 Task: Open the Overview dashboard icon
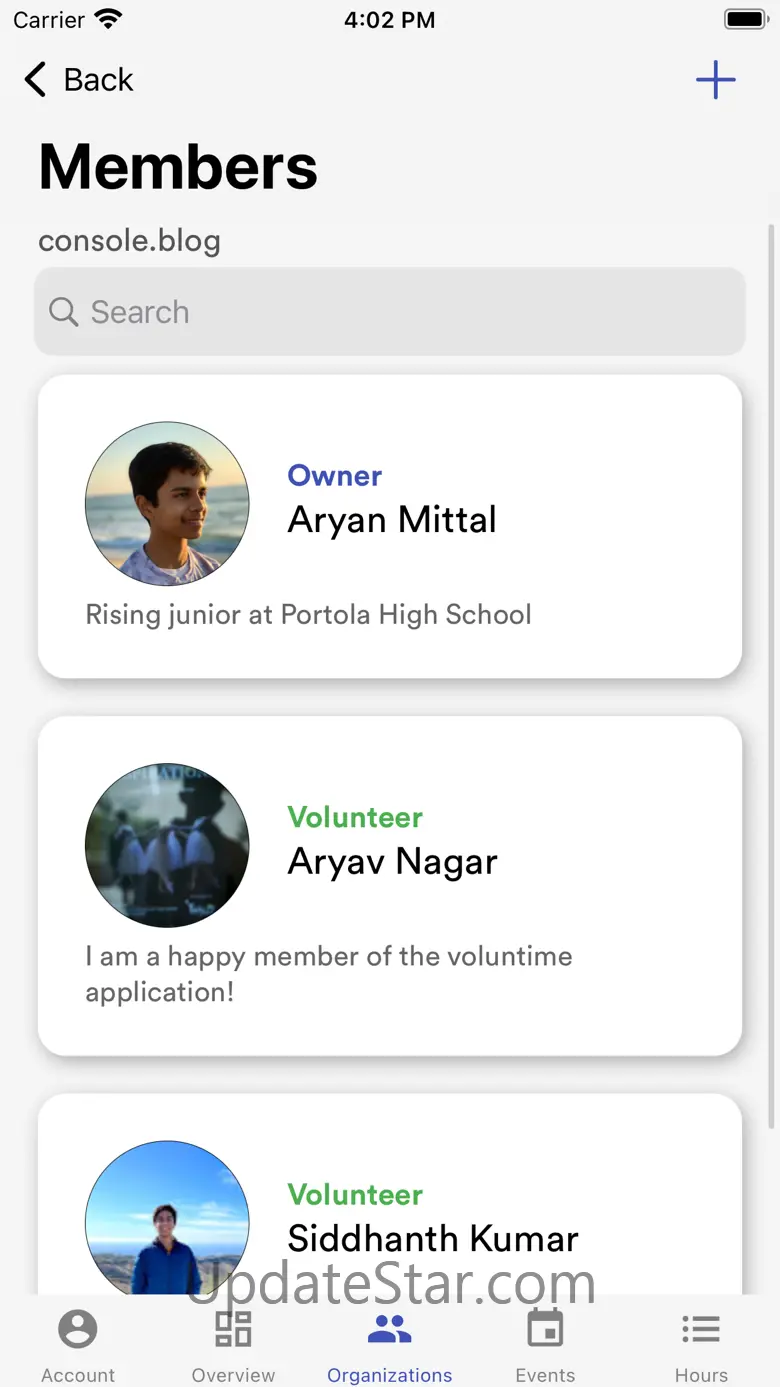tap(234, 1330)
